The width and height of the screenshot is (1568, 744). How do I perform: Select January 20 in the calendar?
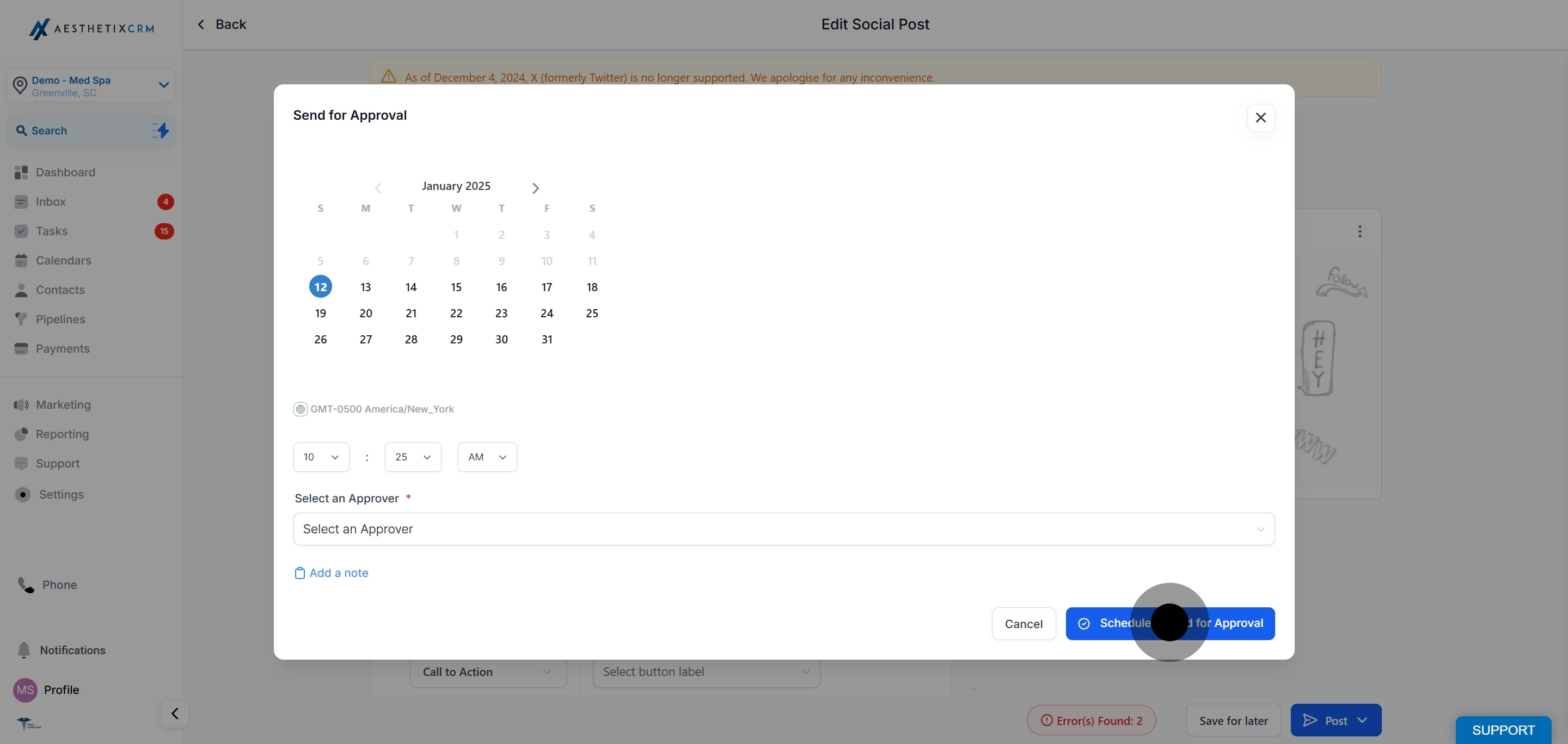[x=365, y=313]
